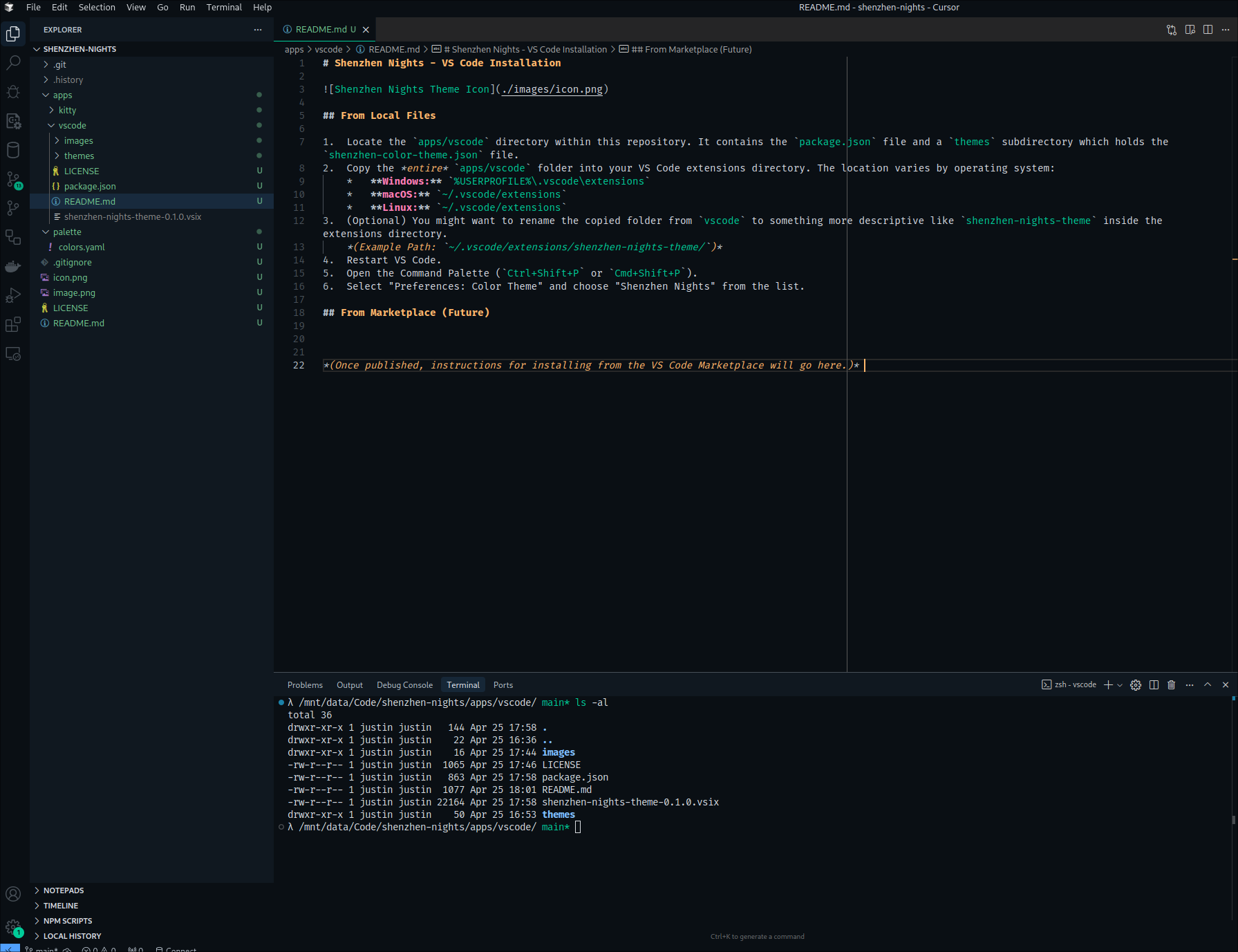Click the Open Changes compare icon in the editor toolbar

[1172, 30]
